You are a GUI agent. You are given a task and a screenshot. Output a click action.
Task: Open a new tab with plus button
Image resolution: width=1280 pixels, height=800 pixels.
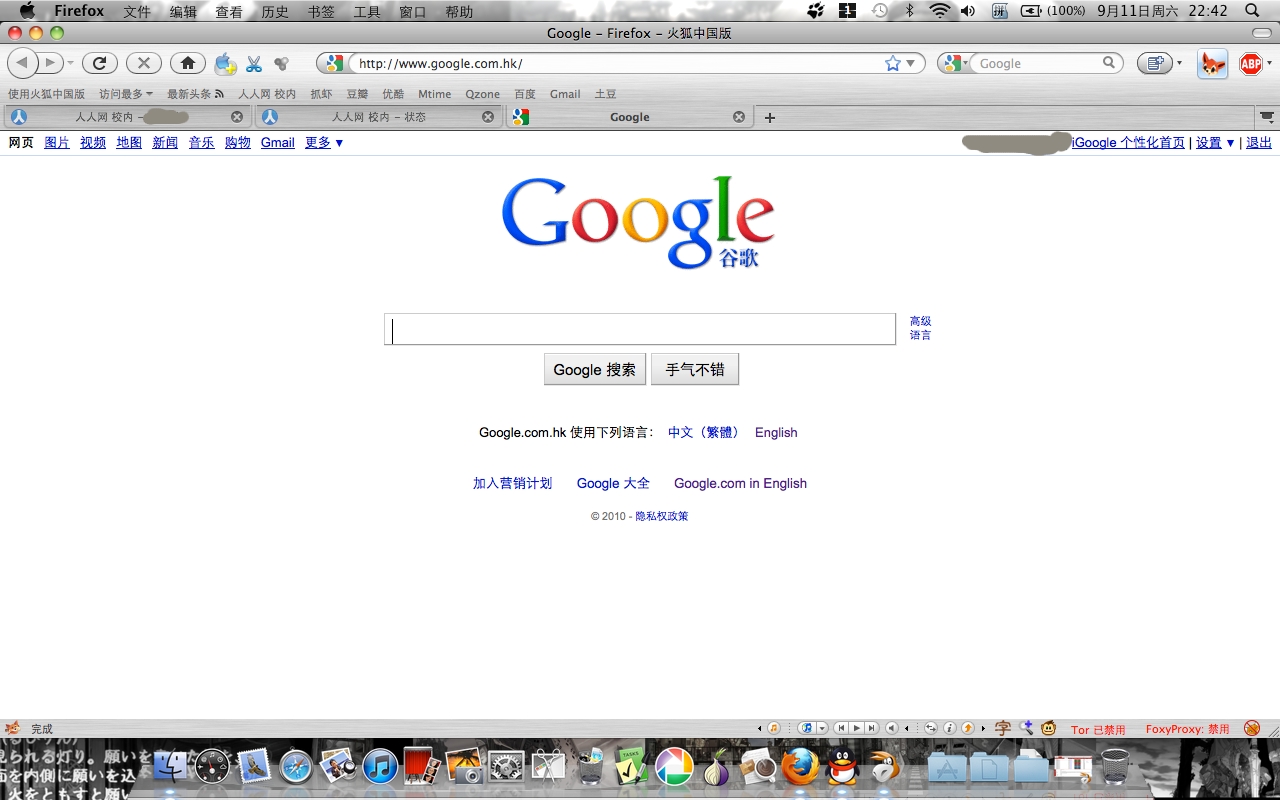pos(769,117)
